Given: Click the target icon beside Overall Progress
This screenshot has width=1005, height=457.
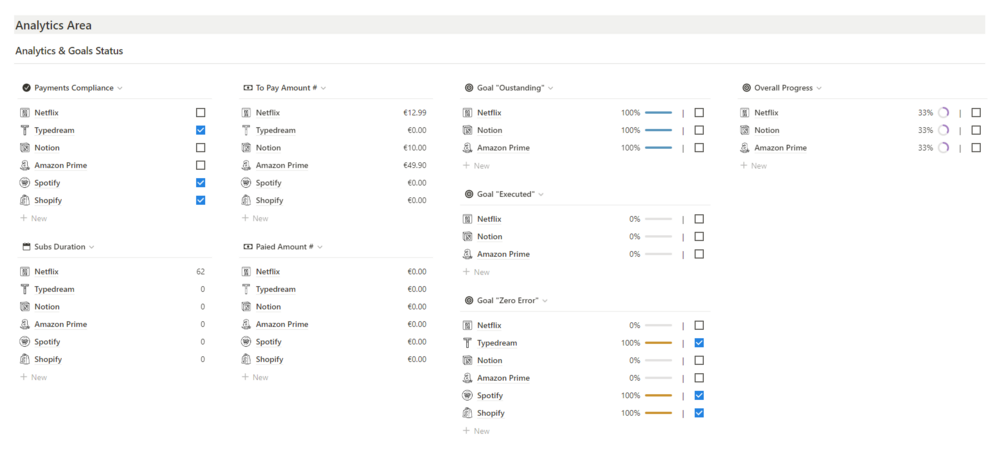Looking at the screenshot, I should (746, 88).
